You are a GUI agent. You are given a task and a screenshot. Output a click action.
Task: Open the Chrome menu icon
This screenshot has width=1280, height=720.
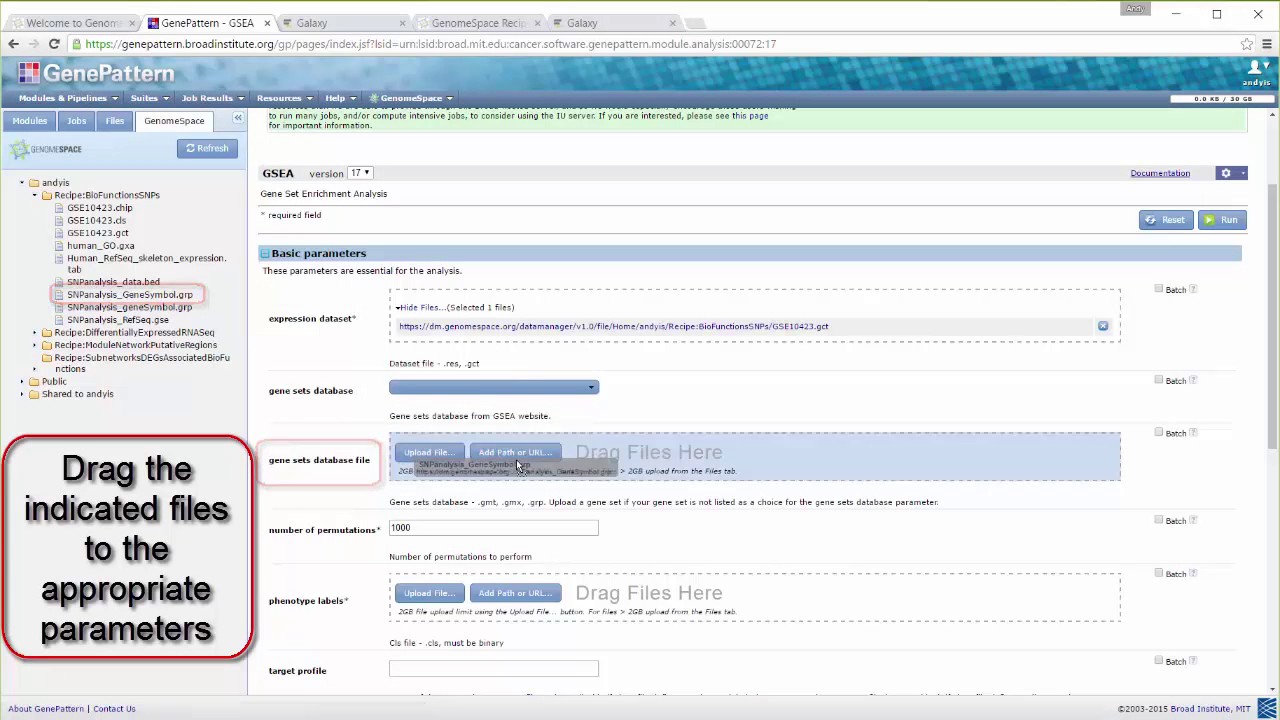tap(1267, 44)
